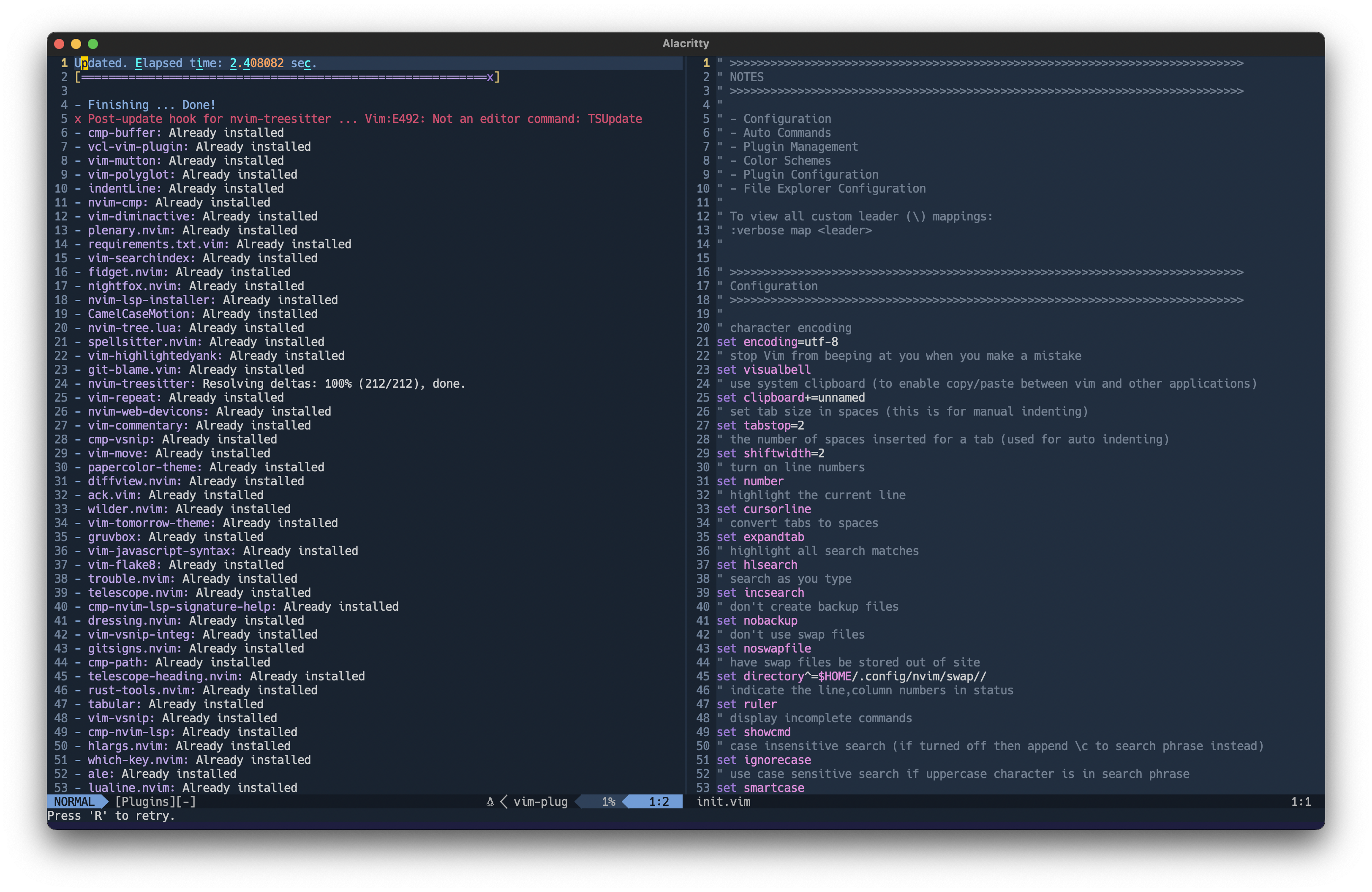Click the vim-plug filetype label
This screenshot has width=1372, height=892.
[x=540, y=802]
